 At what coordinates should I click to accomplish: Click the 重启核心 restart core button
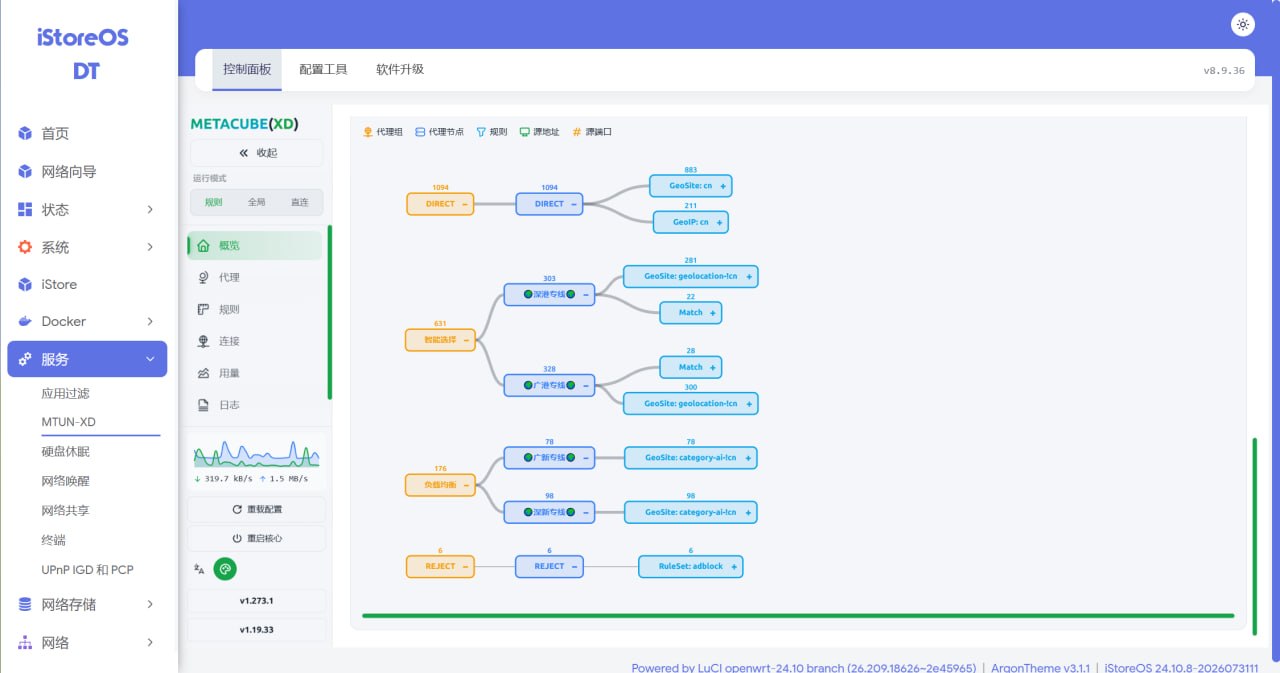tap(256, 538)
